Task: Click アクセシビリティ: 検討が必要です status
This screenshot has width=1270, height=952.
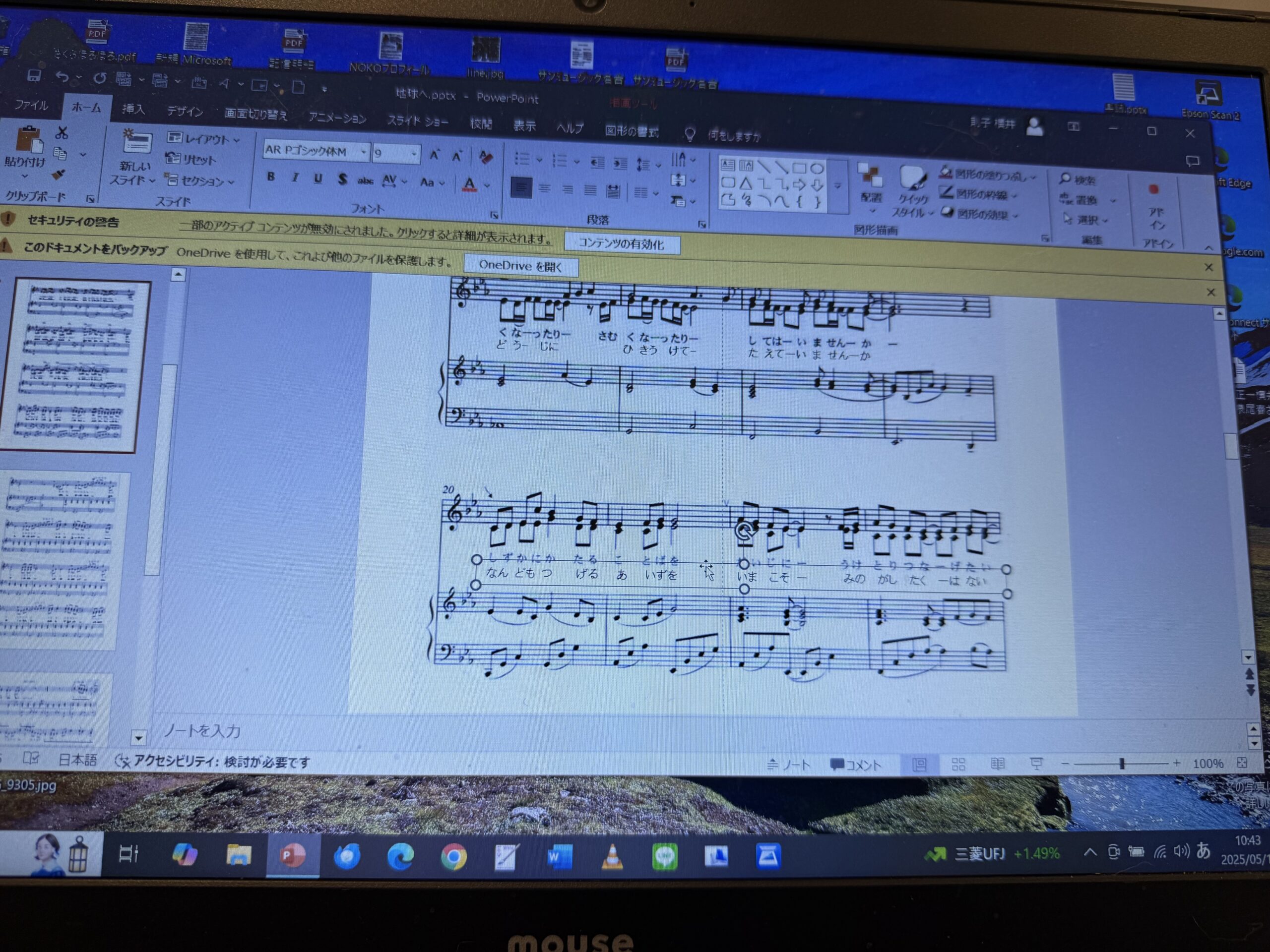Action: (212, 762)
